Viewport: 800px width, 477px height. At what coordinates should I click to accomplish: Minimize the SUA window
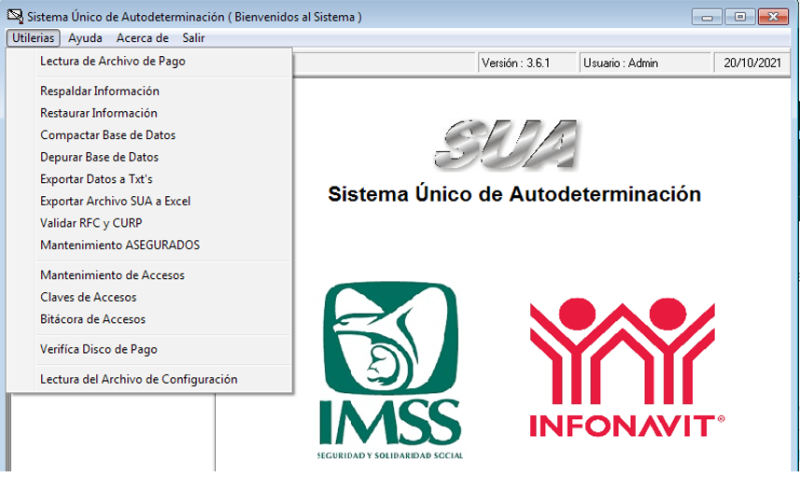pos(707,17)
